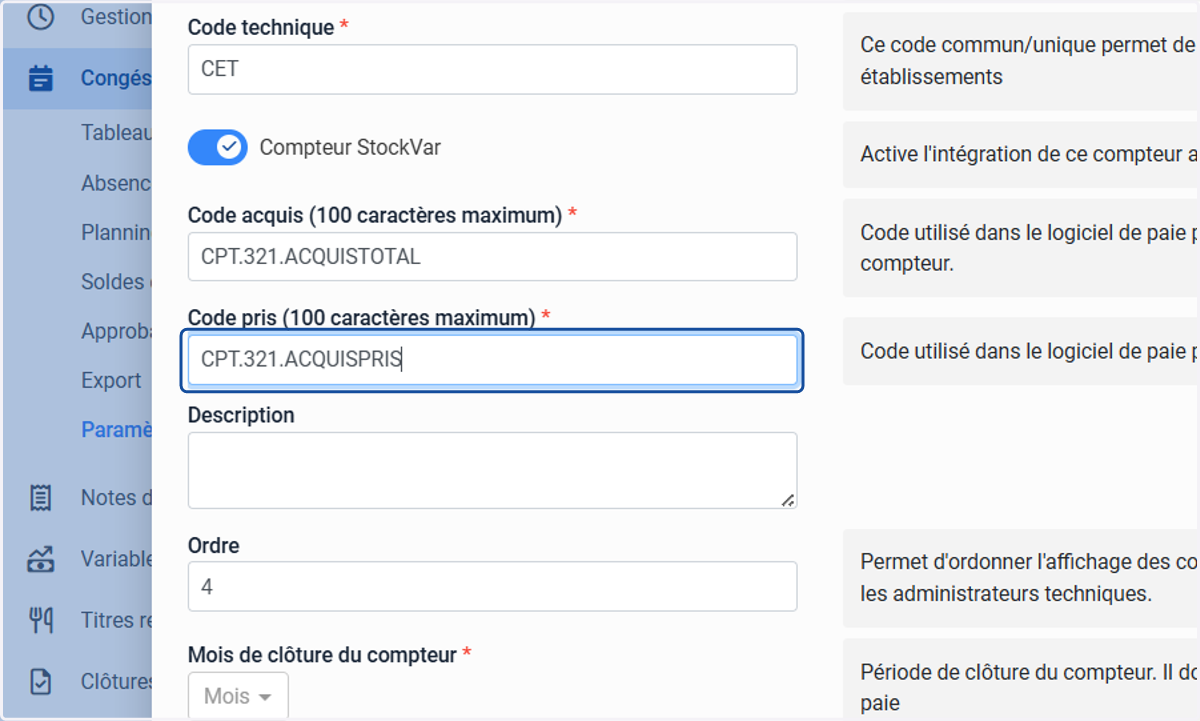Screen dimensions: 1200x721
Task: Open the Export submenu item
Action: click(x=111, y=381)
